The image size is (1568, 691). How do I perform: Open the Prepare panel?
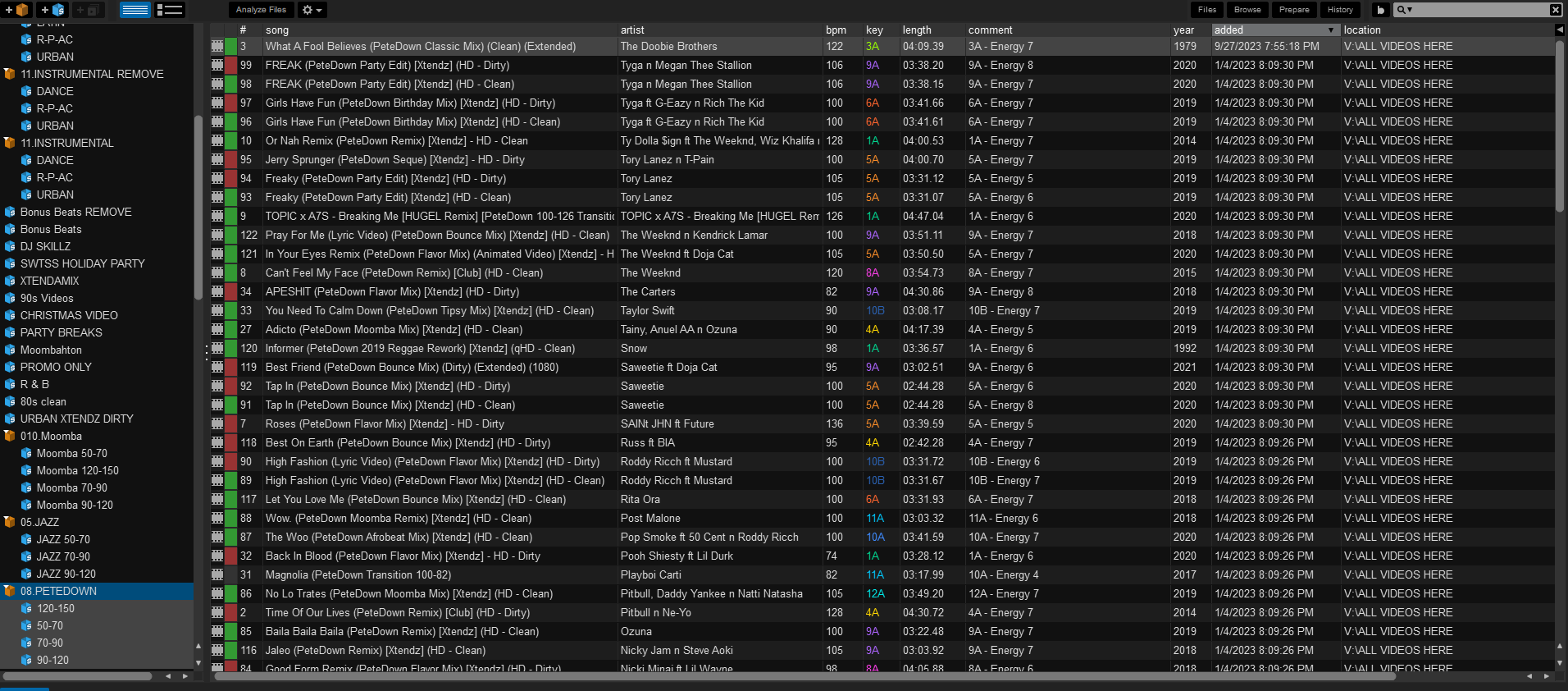[1294, 10]
